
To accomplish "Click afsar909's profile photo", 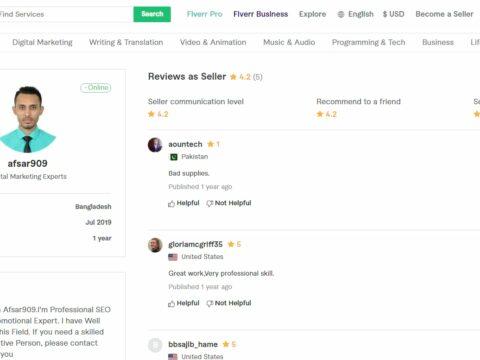I will coord(28,119).
